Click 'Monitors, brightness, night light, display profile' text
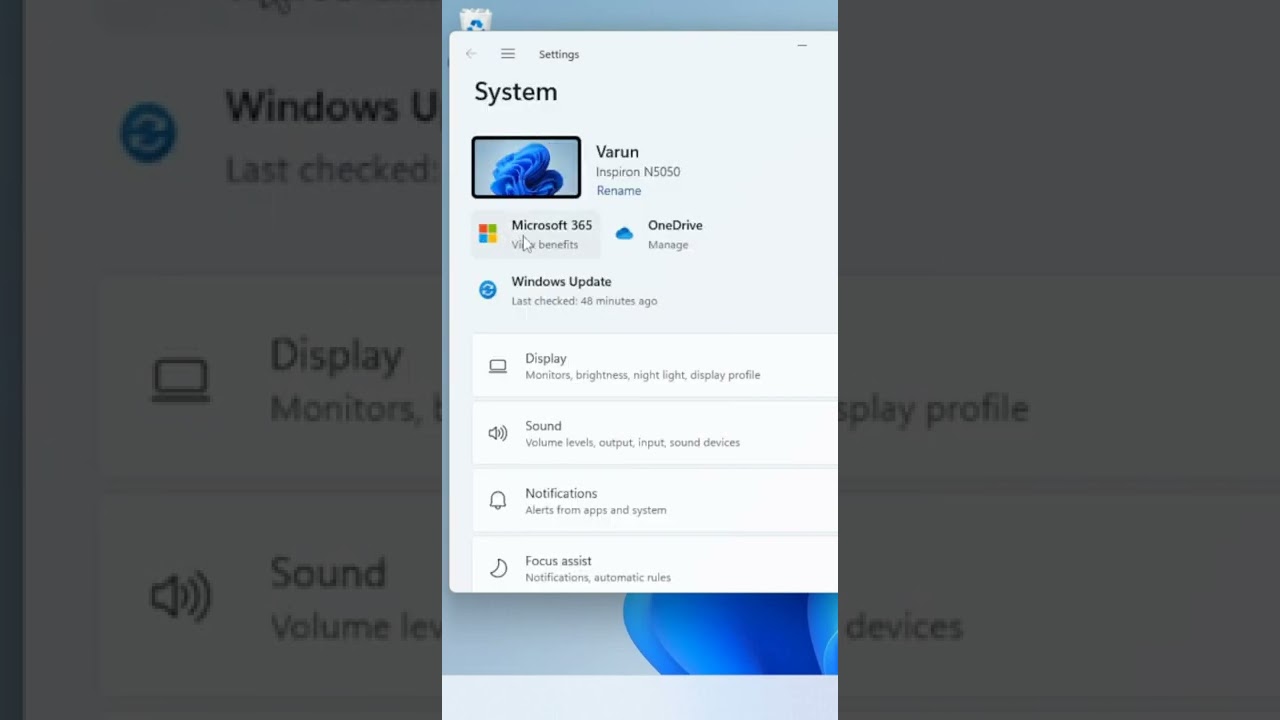 click(x=643, y=375)
